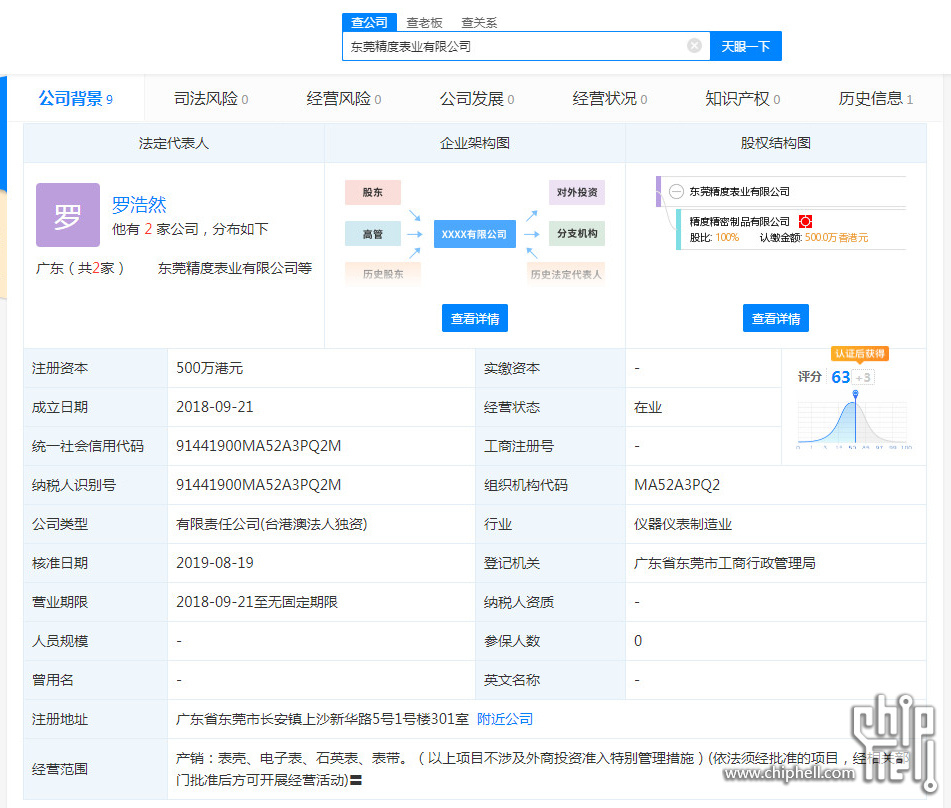Viewport: 951px width, 808px height.
Task: Click the 股比 100% value
Action: pyautogui.click(x=727, y=238)
